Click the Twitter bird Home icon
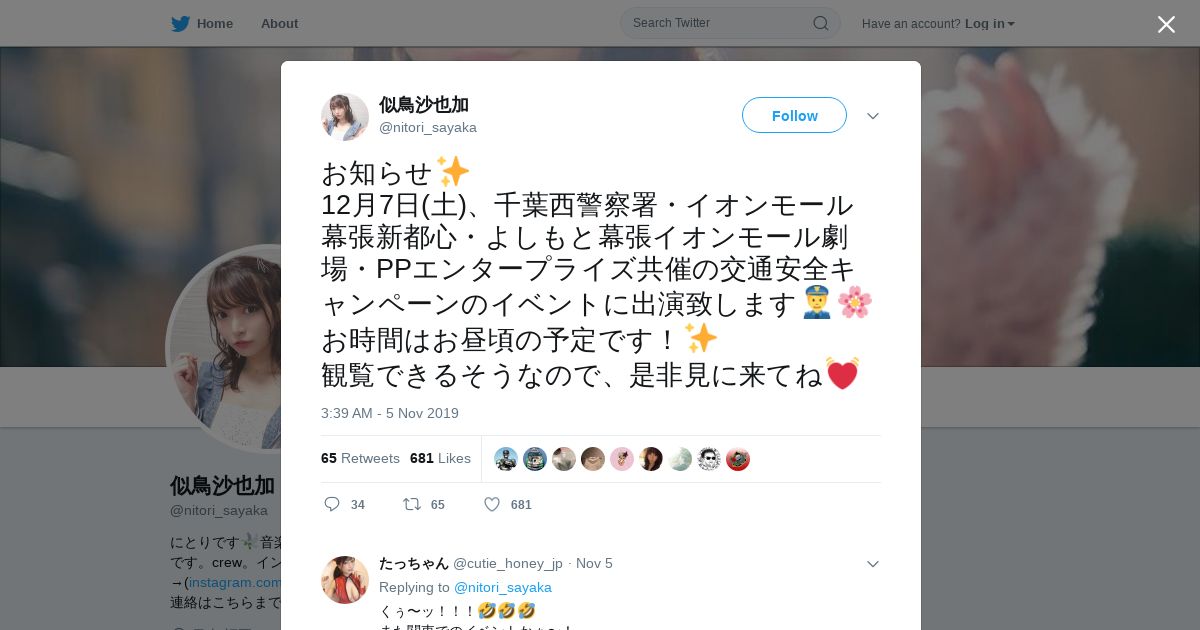 pos(180,23)
